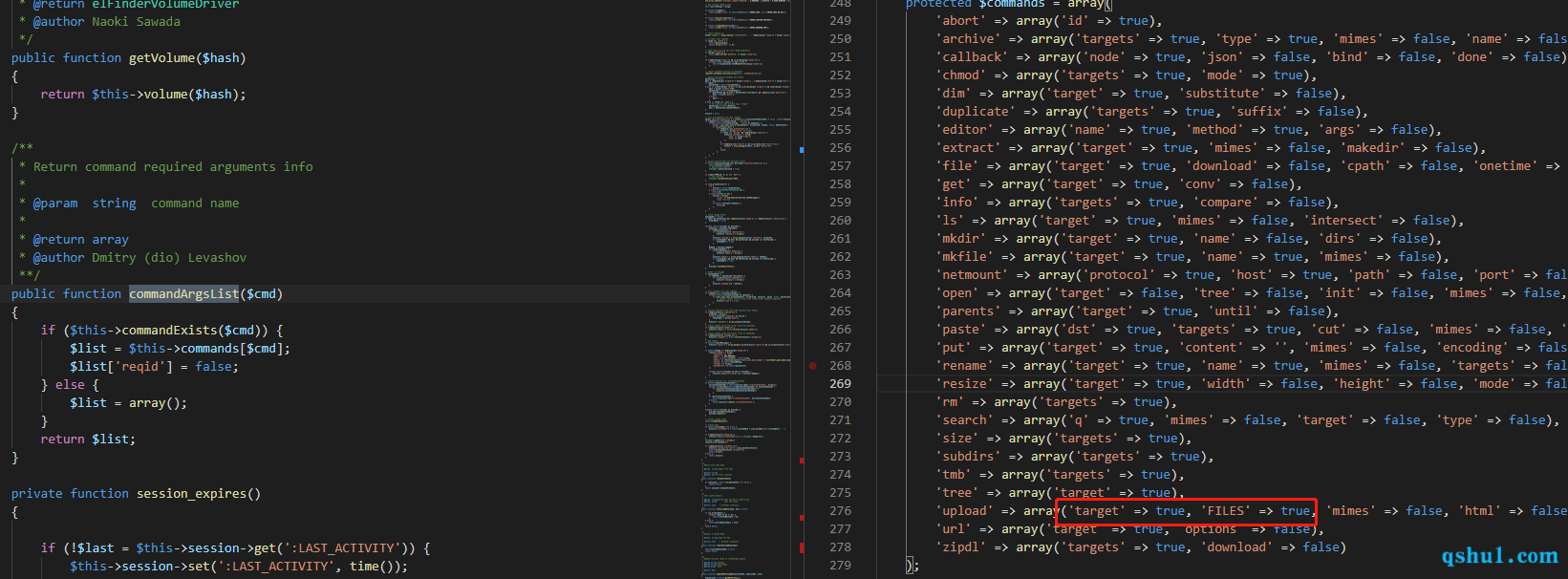Click the '@return array' comment line
The image size is (1568, 579).
pos(81,240)
